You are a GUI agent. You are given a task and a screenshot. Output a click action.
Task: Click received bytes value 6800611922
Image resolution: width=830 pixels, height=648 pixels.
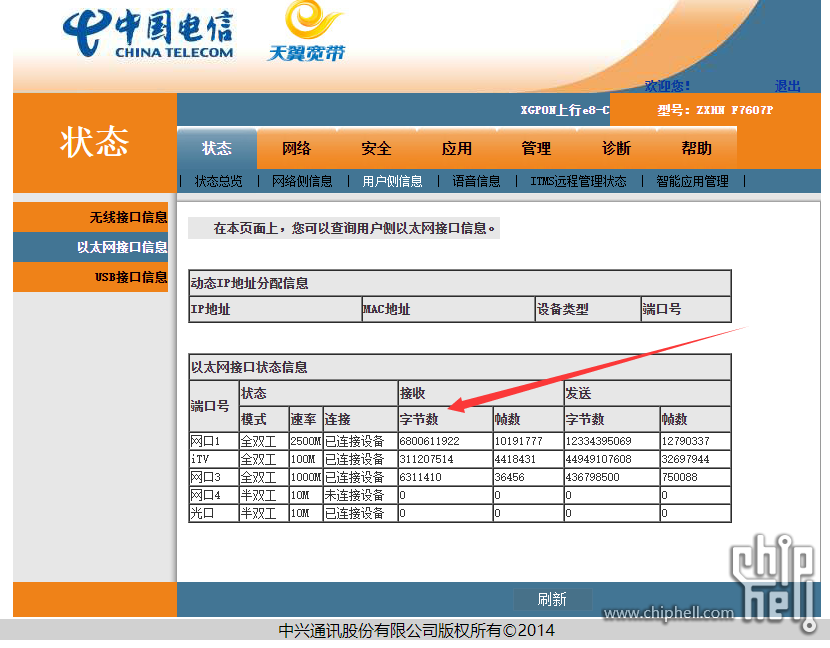[429, 441]
